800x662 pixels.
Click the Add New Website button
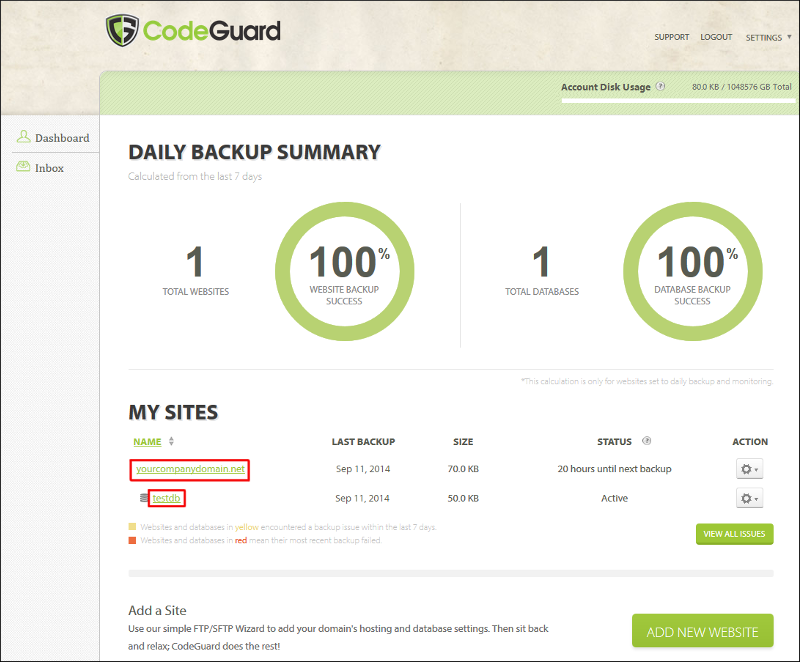pyautogui.click(x=702, y=631)
